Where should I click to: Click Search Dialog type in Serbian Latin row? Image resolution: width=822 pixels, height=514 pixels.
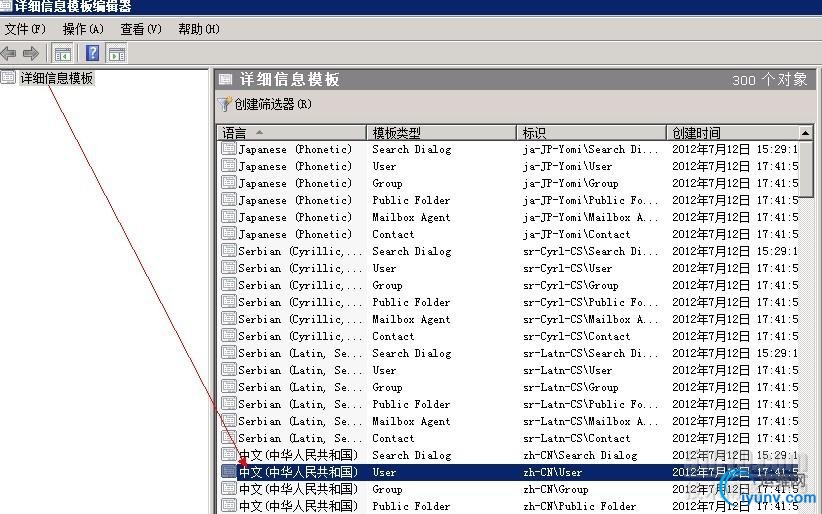412,353
